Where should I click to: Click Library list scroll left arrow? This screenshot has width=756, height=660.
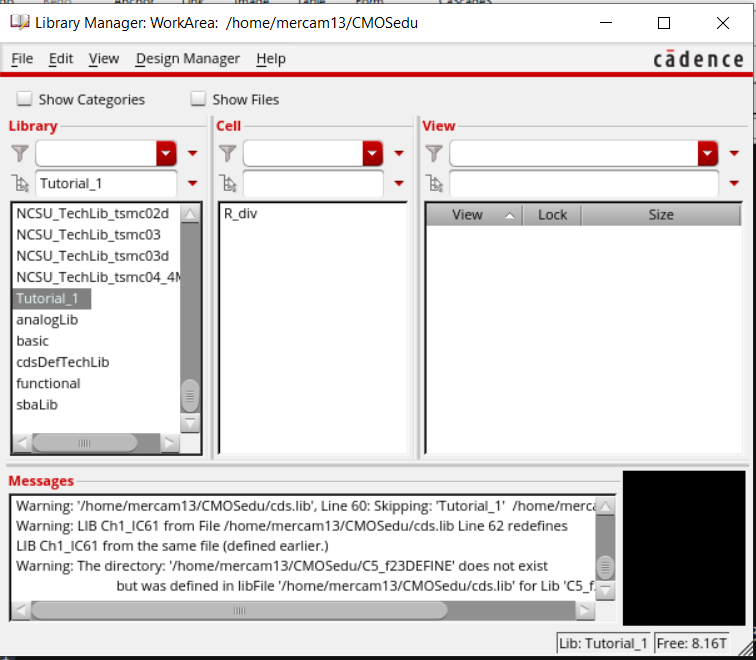point(22,443)
